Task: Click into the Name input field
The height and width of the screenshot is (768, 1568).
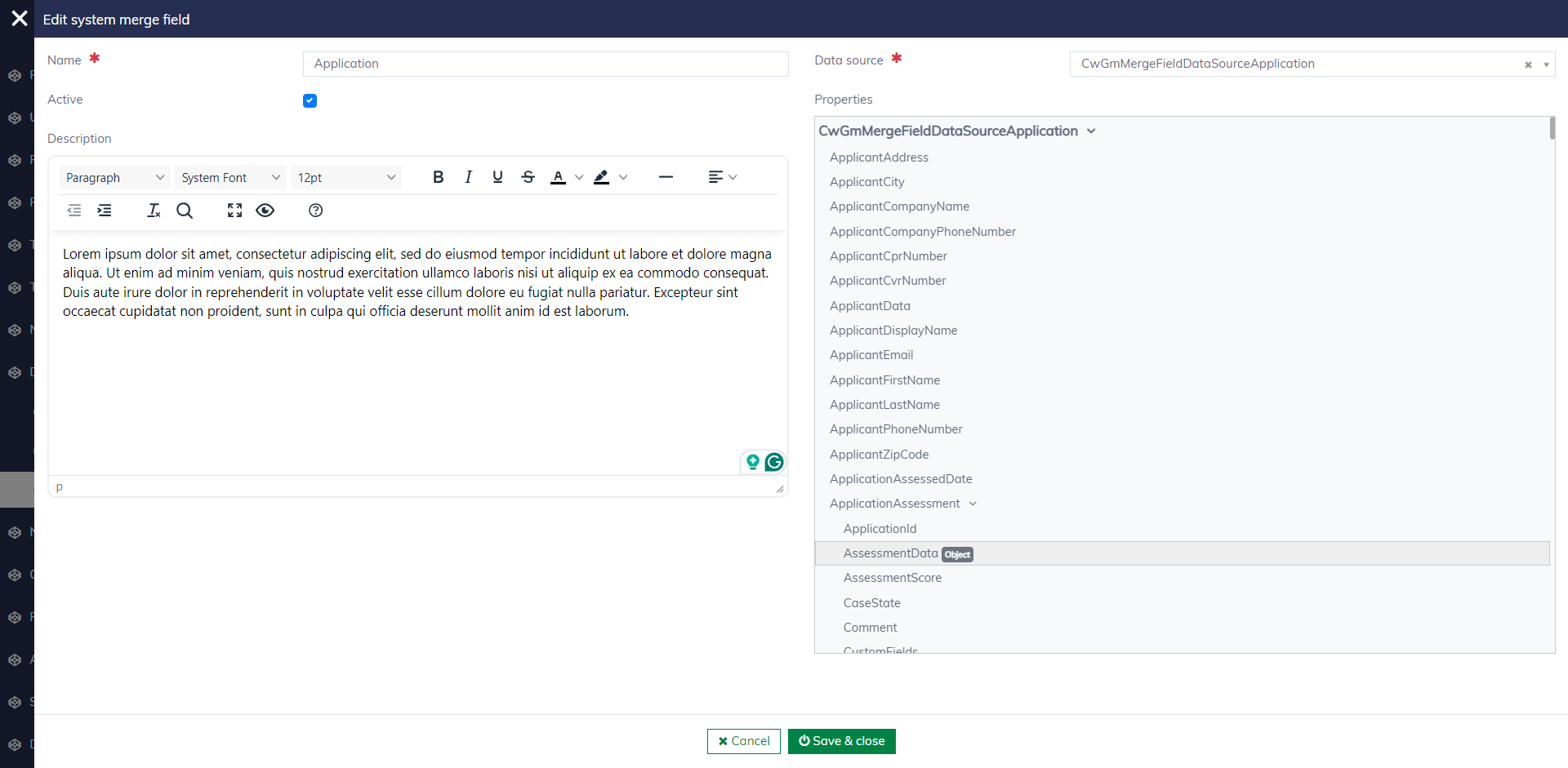Action: [545, 64]
